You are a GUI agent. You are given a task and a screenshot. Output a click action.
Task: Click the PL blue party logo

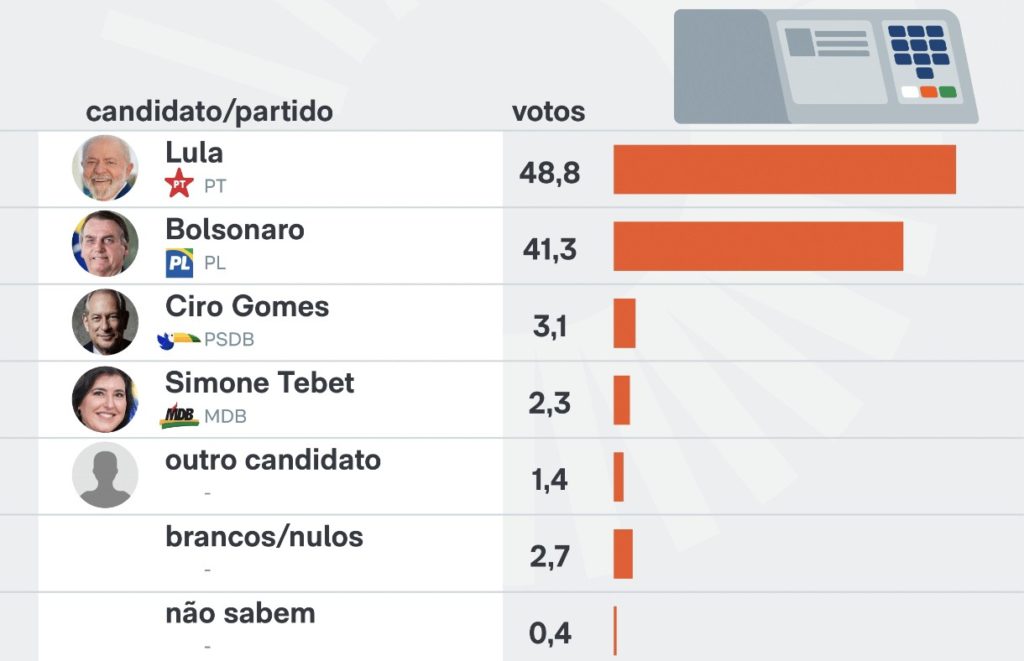tap(179, 263)
